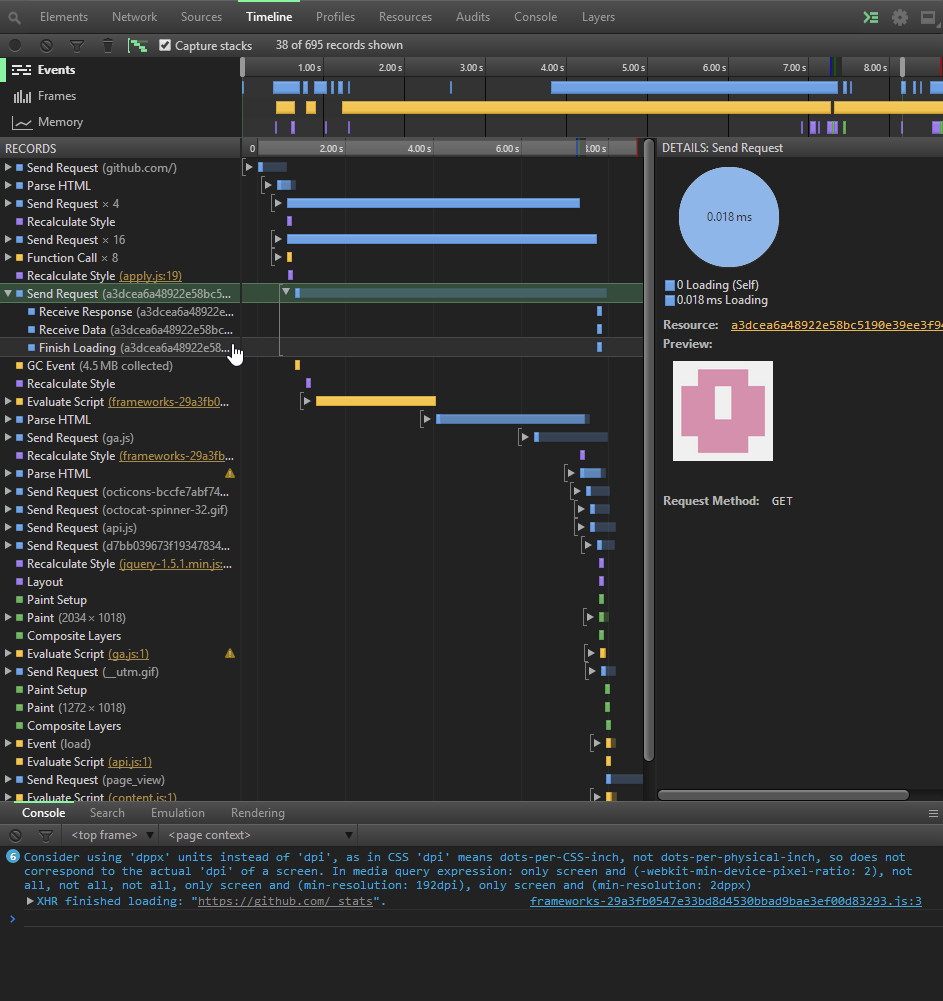Open the apply.js:19 source link
This screenshot has width=943, height=1001.
click(150, 276)
